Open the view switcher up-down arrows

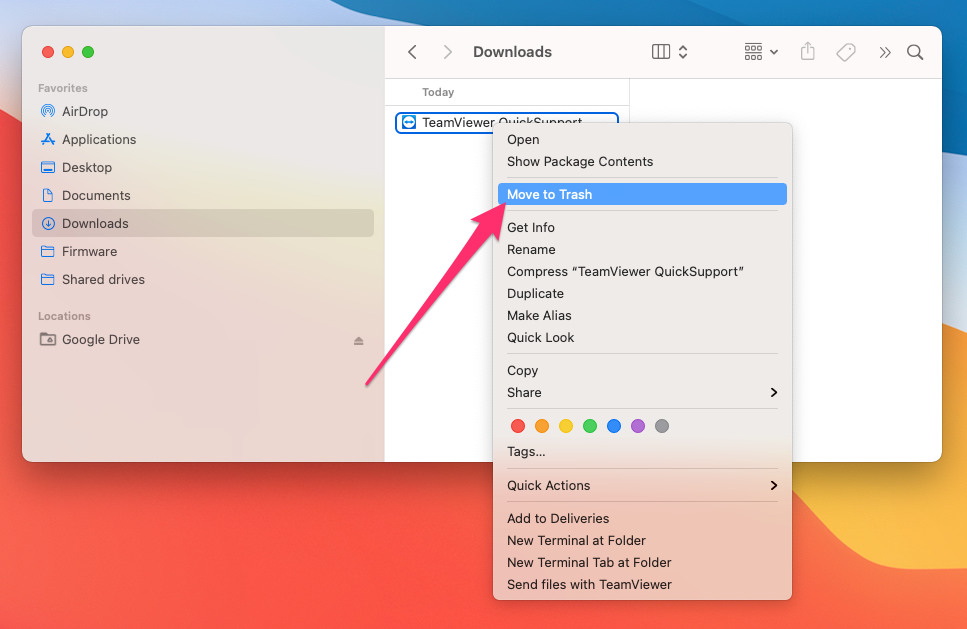pyautogui.click(x=683, y=52)
